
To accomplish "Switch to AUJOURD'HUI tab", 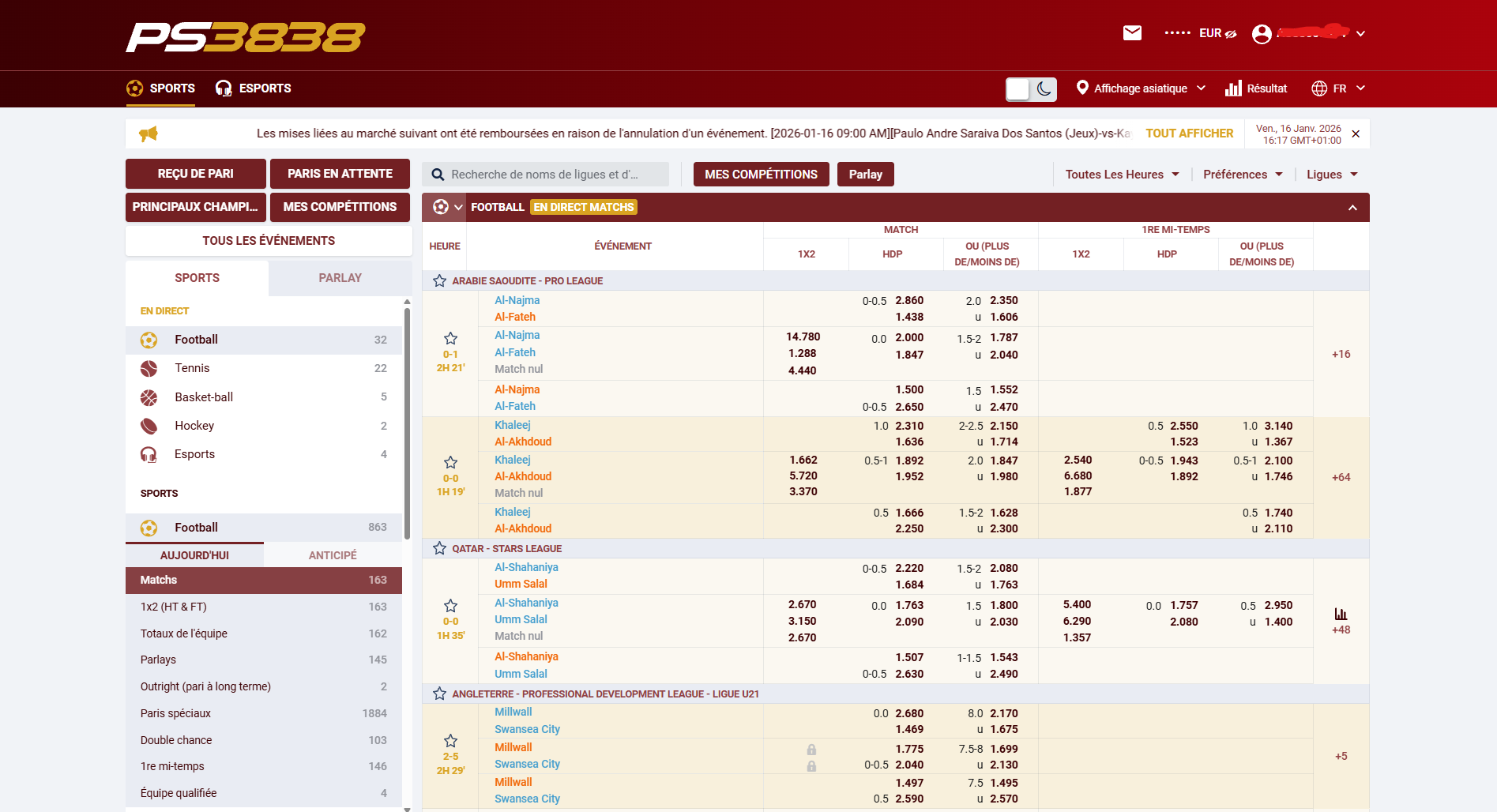I will 194,555.
